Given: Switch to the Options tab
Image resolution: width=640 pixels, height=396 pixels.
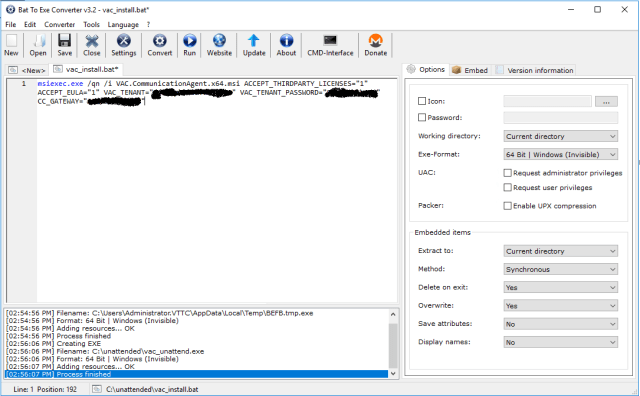Looking at the screenshot, I should 426,69.
